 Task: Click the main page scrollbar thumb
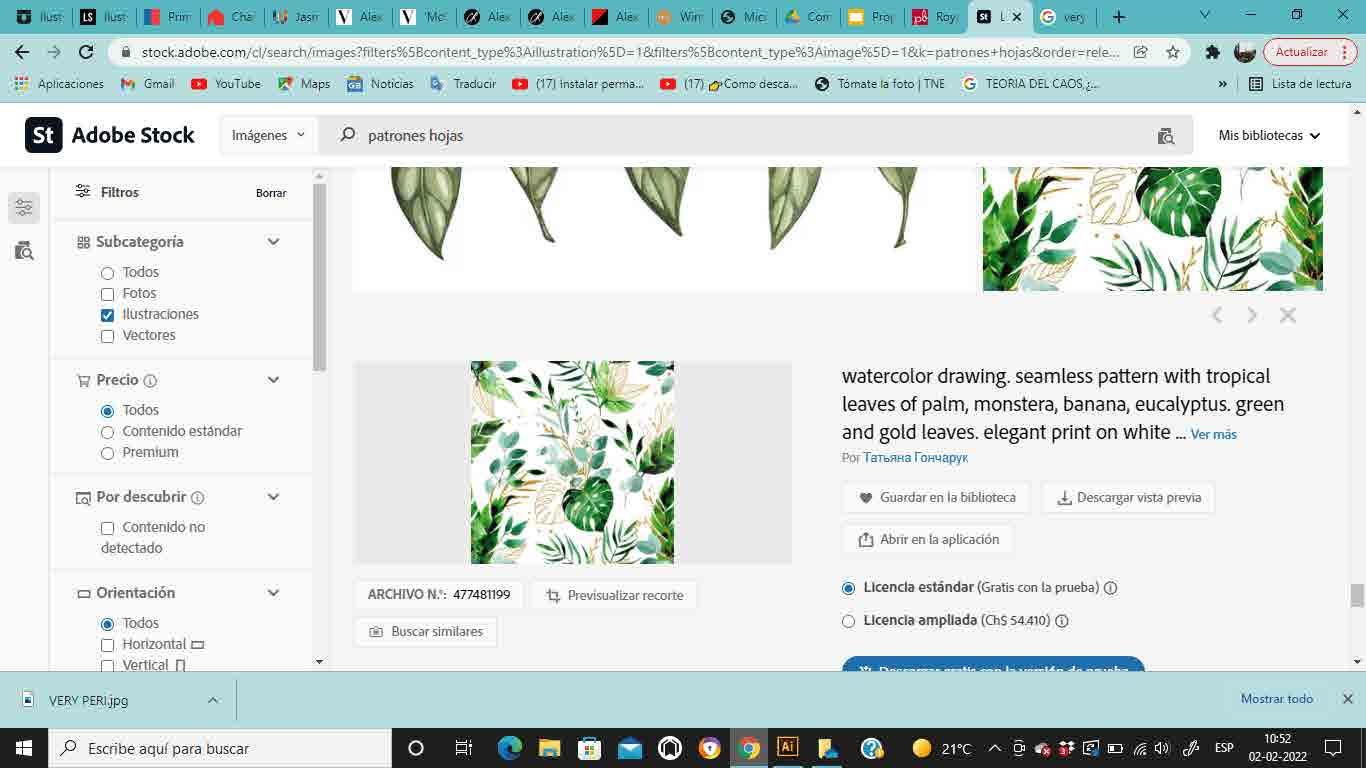1357,595
